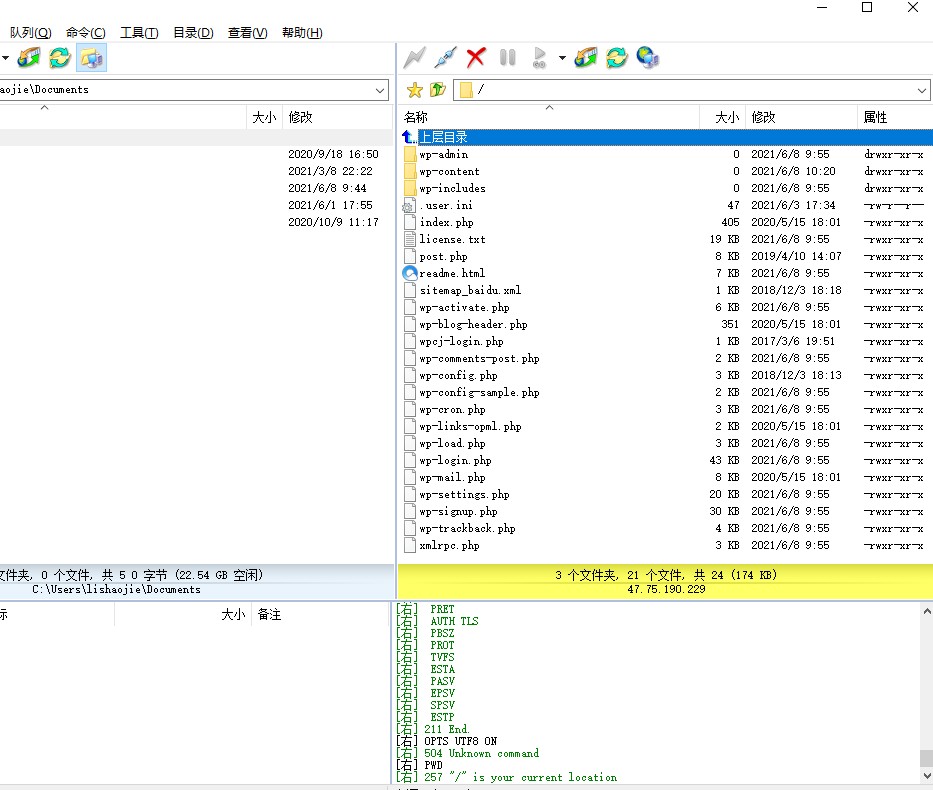Select wp-login.php in remote list
This screenshot has height=790, width=933.
click(455, 460)
